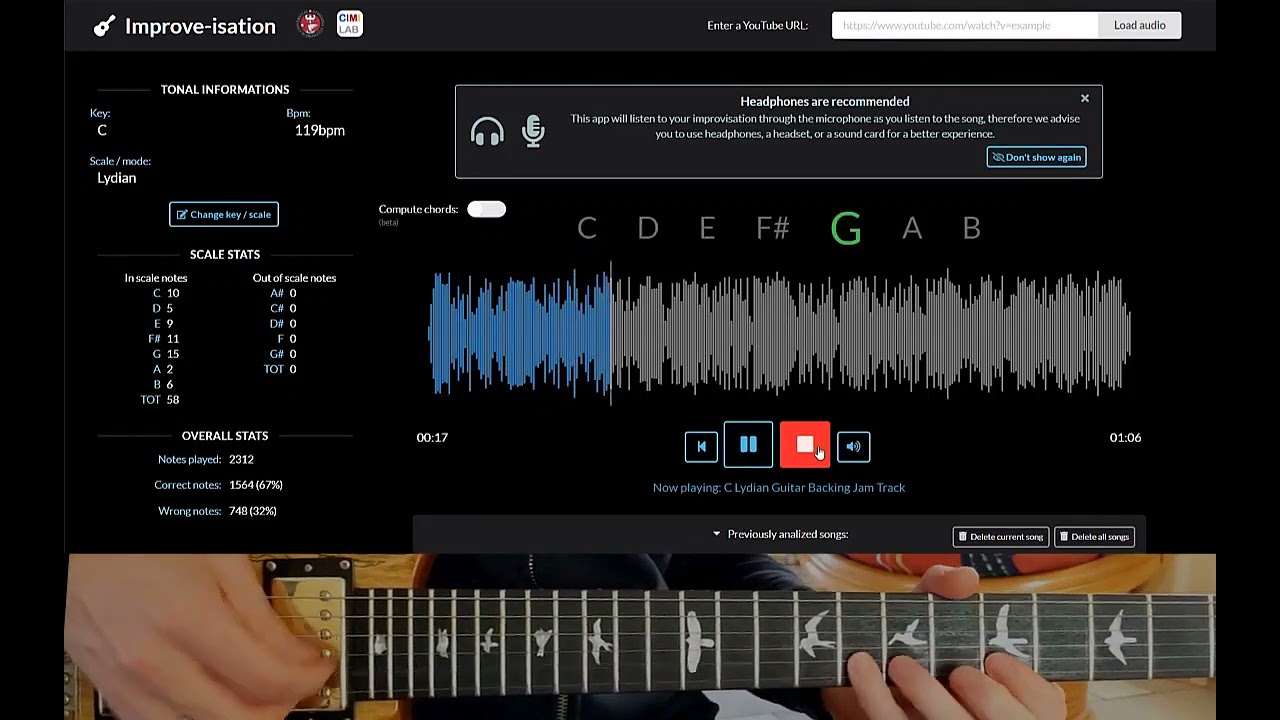
Task: Click the Lydian scale mode value
Action: (x=117, y=178)
